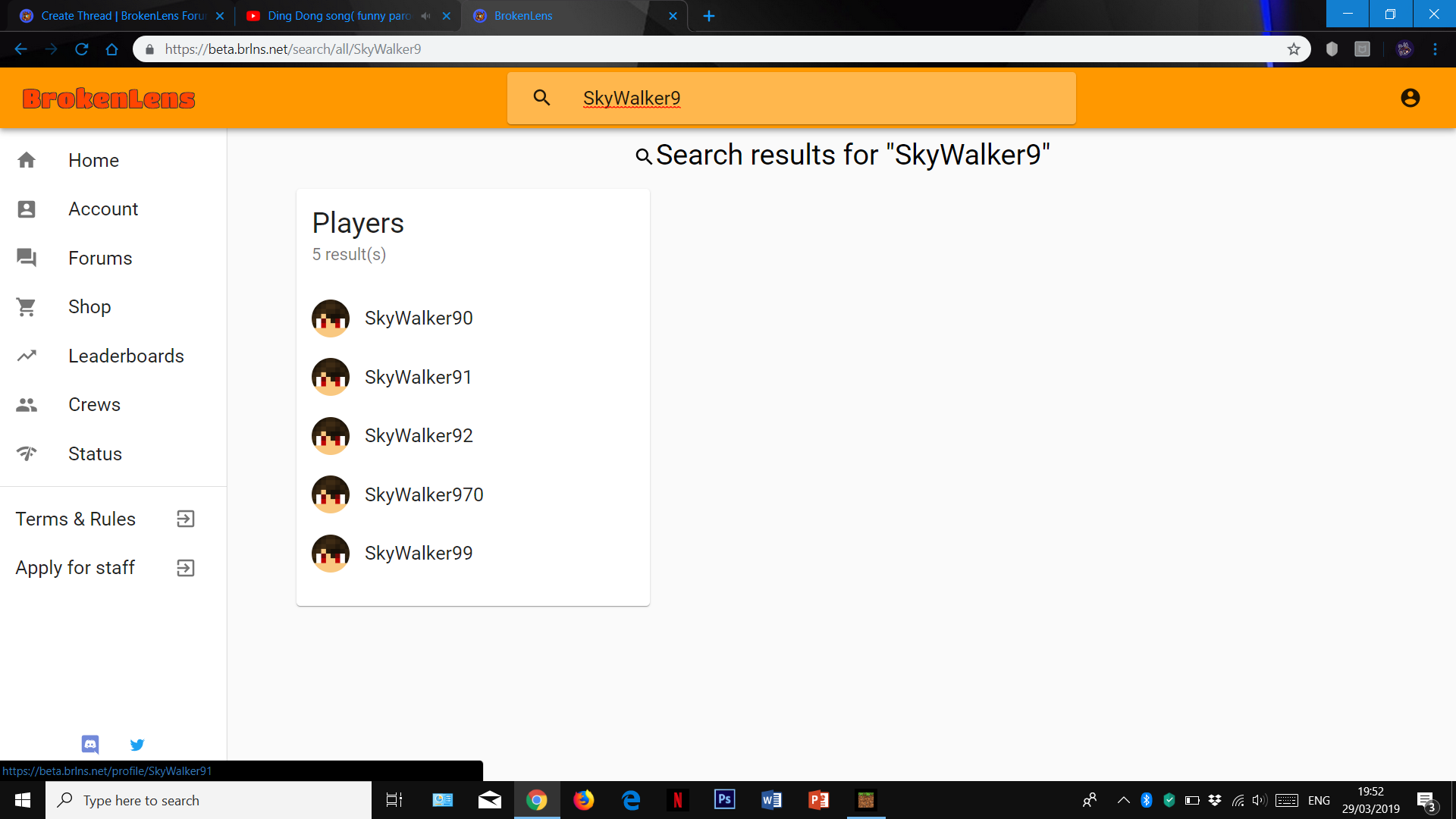Click the browser reload icon
The width and height of the screenshot is (1456, 819).
point(82,49)
